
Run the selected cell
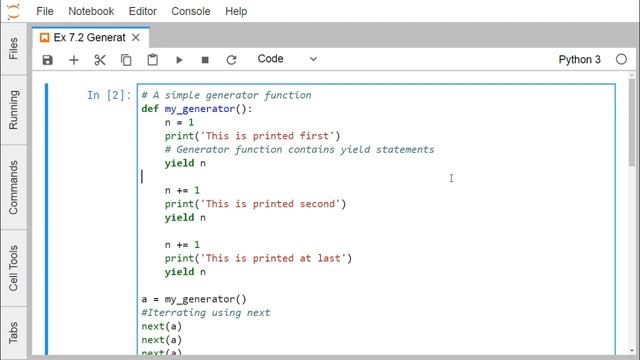179,60
